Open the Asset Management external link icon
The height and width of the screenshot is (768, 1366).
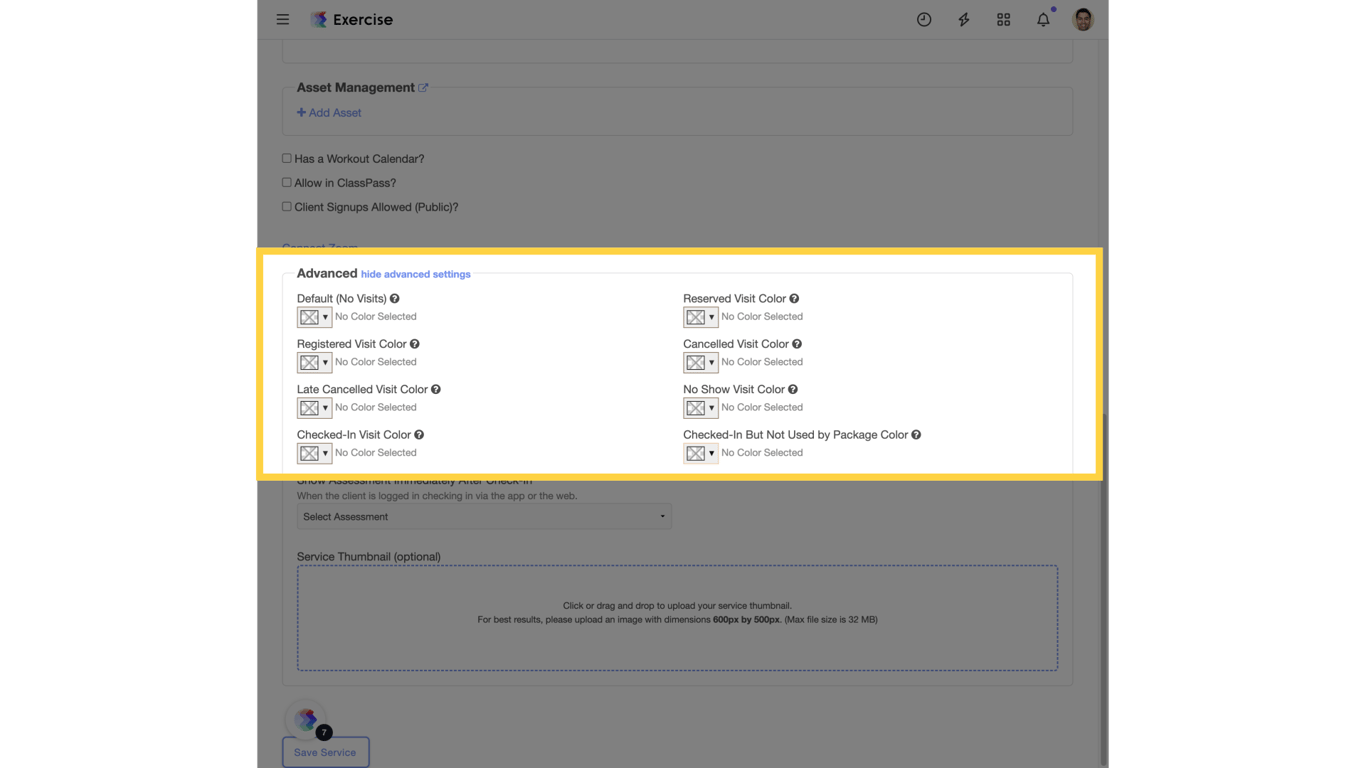click(x=424, y=87)
